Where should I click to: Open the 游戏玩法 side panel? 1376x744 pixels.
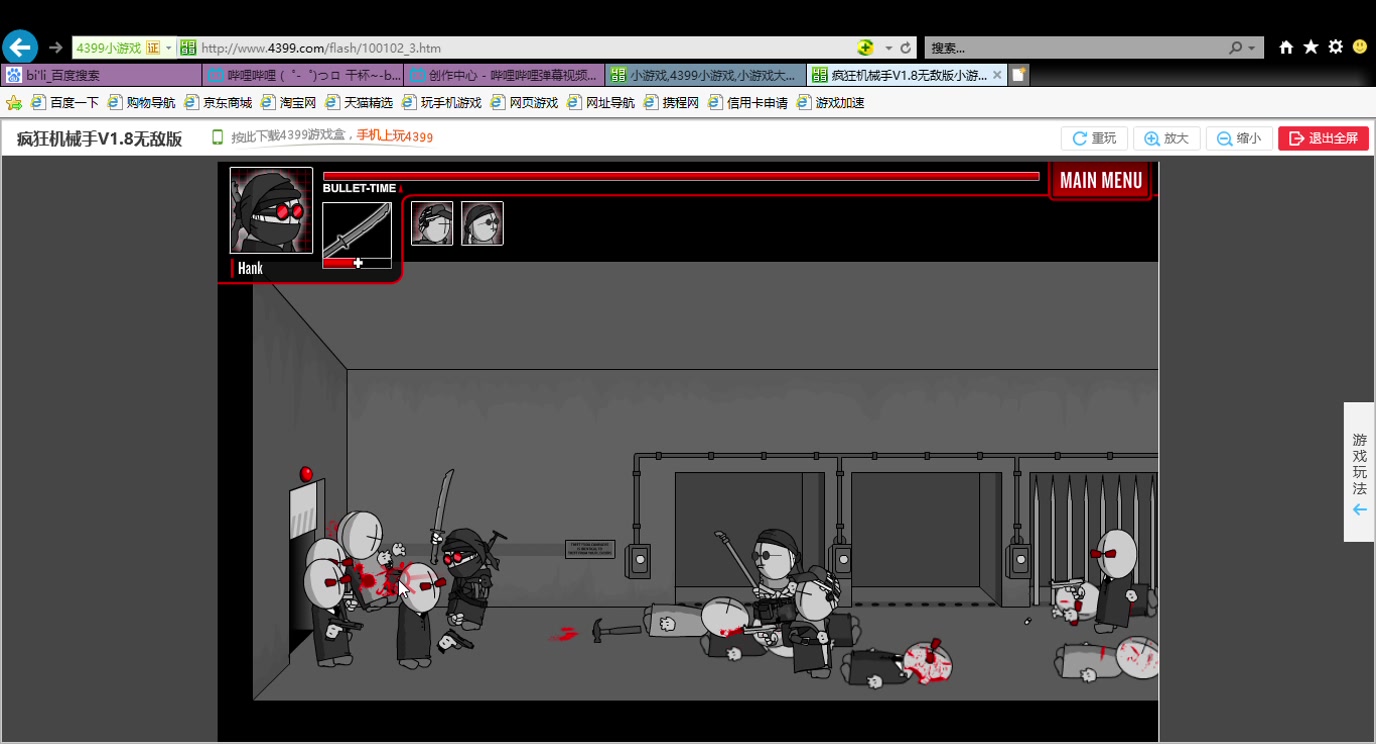1359,472
